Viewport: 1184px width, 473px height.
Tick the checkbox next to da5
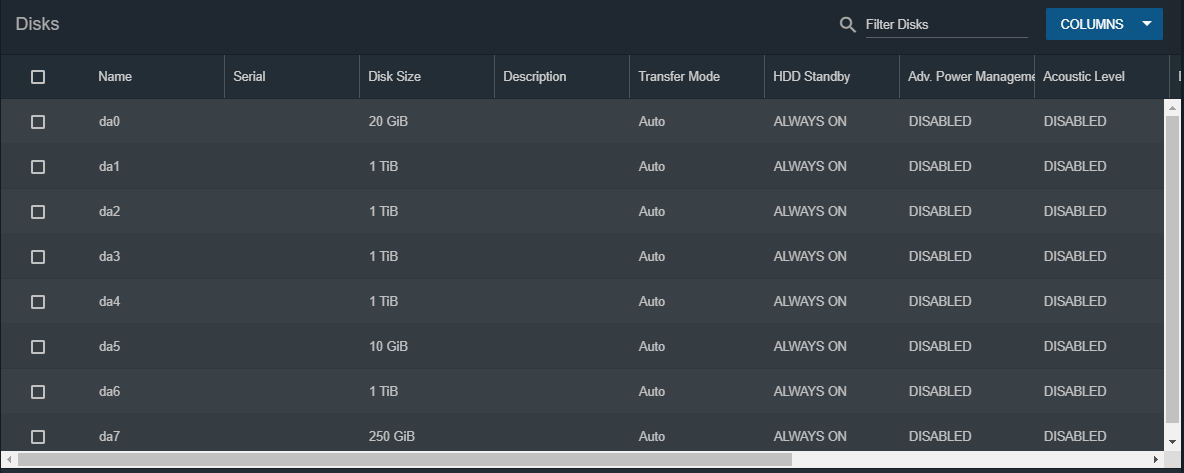[38, 347]
